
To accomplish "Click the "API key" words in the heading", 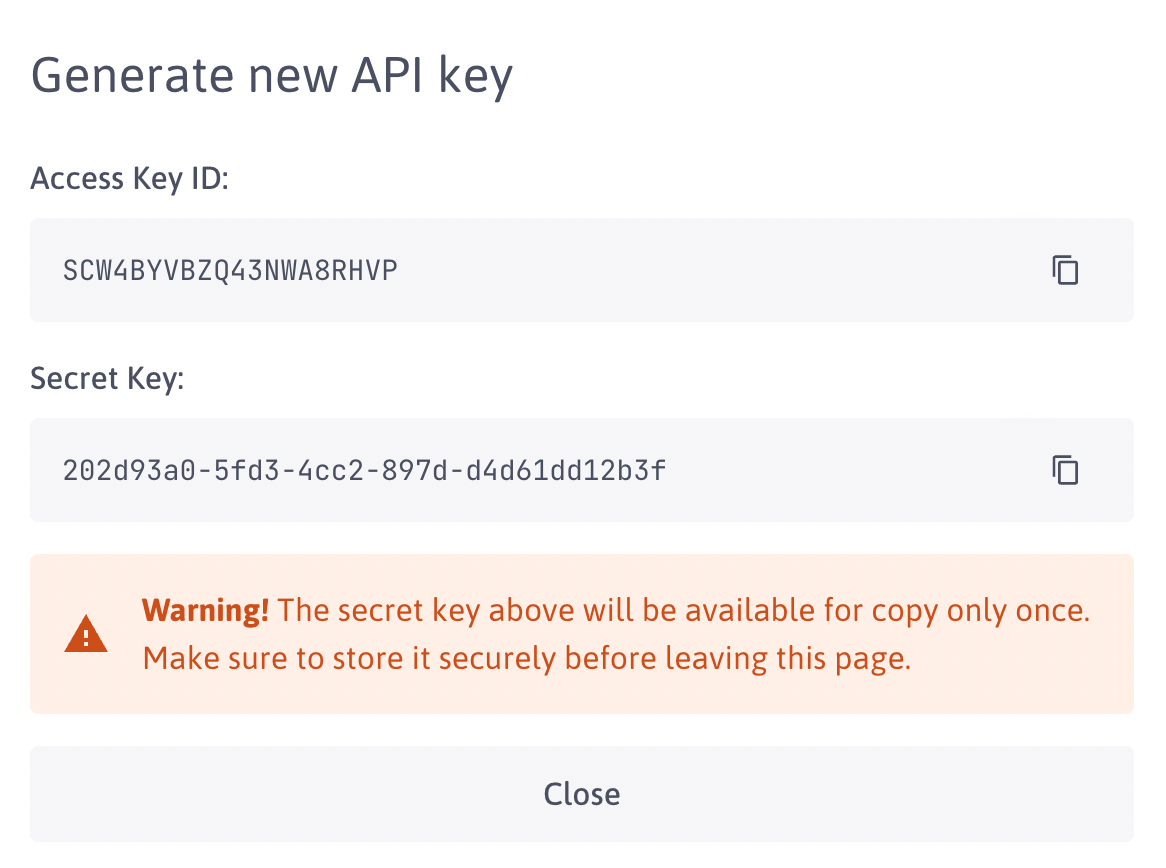I will 432,75.
